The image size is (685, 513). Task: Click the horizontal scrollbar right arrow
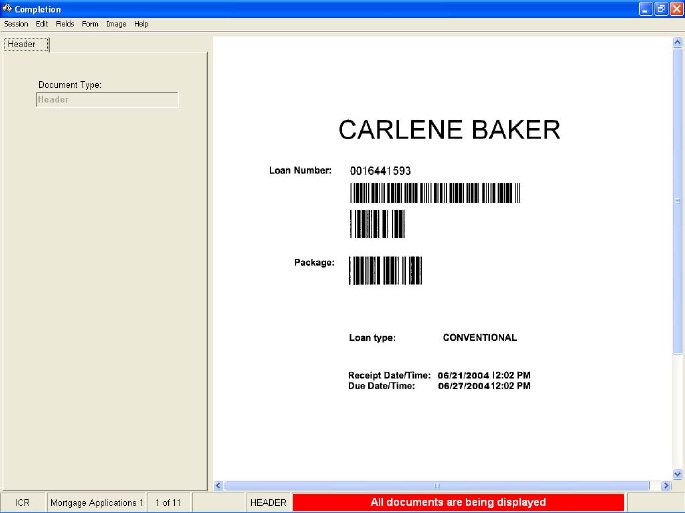(x=667, y=486)
